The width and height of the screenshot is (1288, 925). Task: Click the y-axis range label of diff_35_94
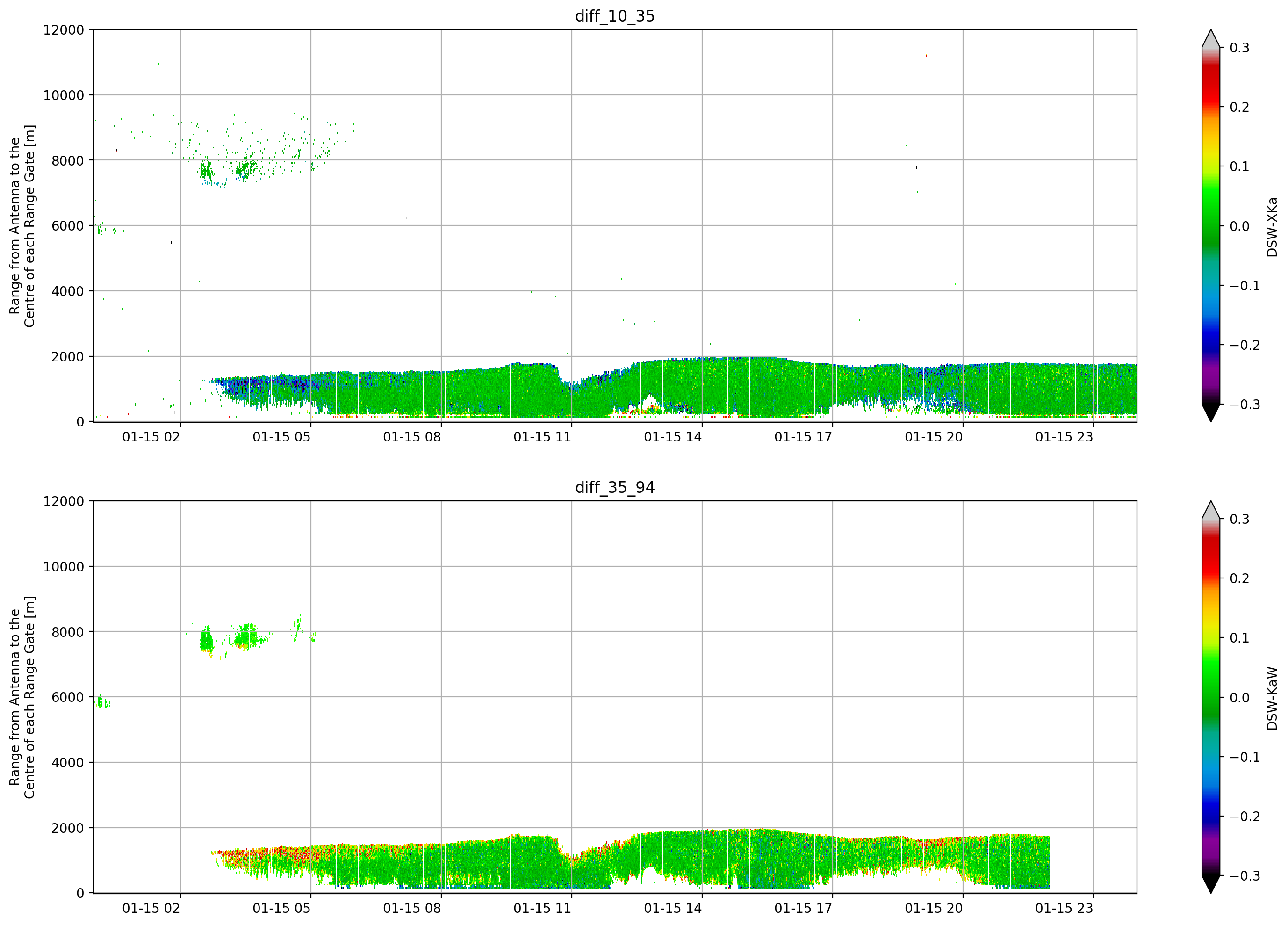(22, 697)
